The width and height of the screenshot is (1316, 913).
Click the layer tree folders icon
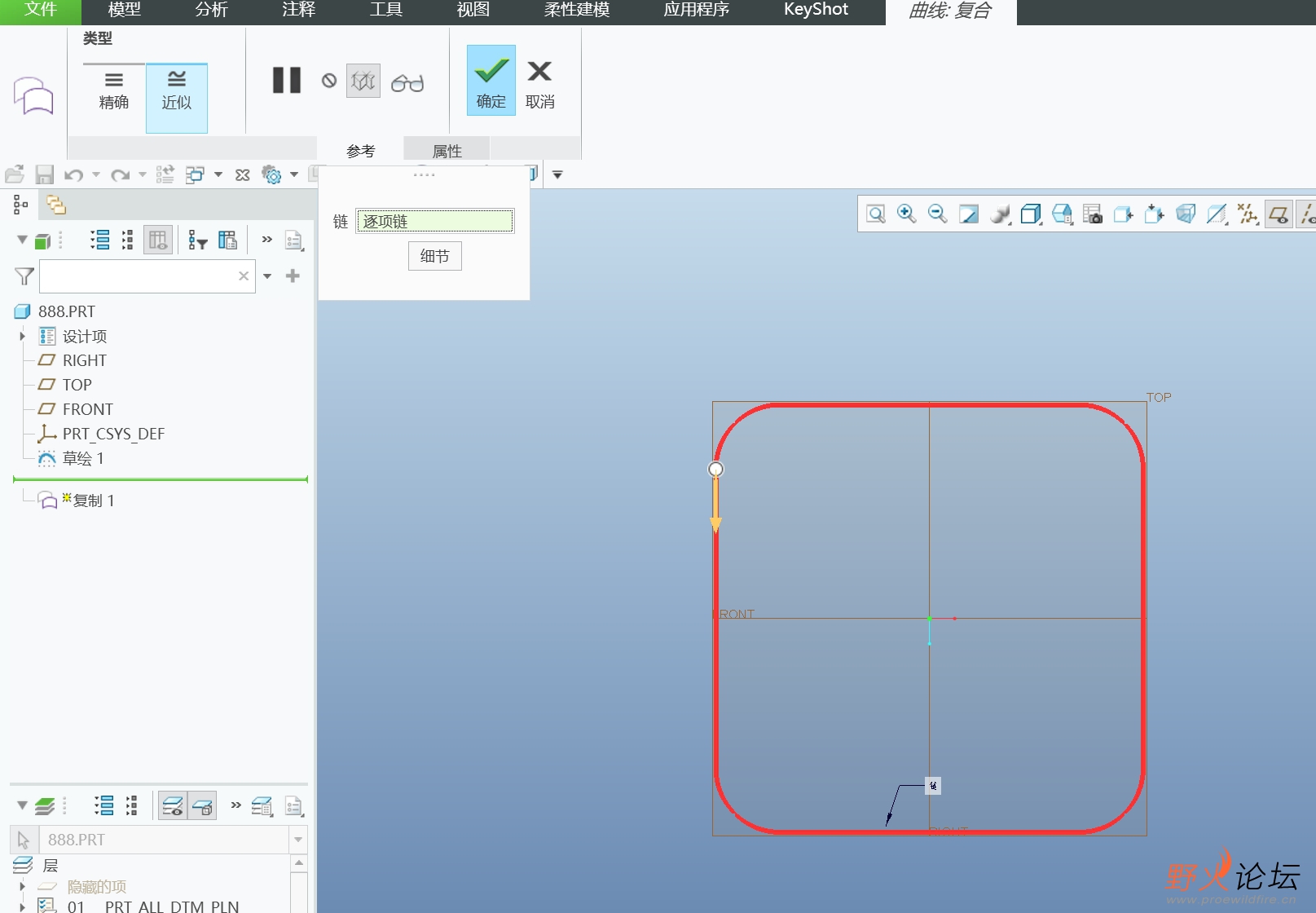tap(56, 205)
